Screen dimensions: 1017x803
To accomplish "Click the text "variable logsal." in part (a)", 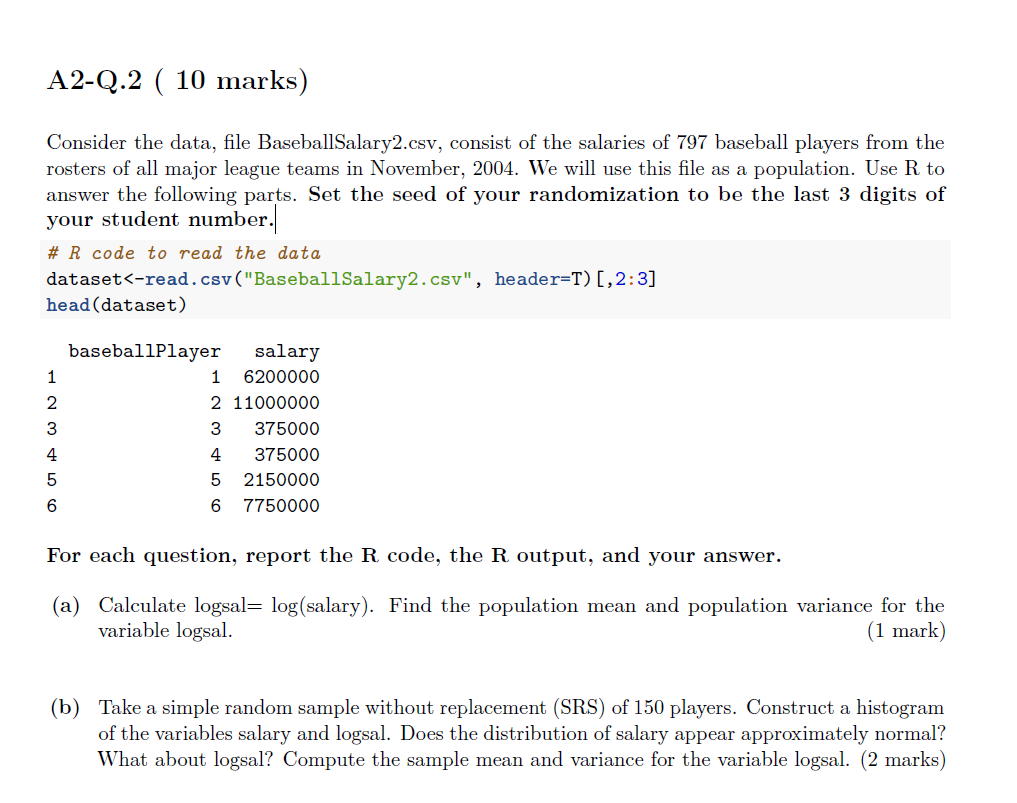I will pos(165,630).
